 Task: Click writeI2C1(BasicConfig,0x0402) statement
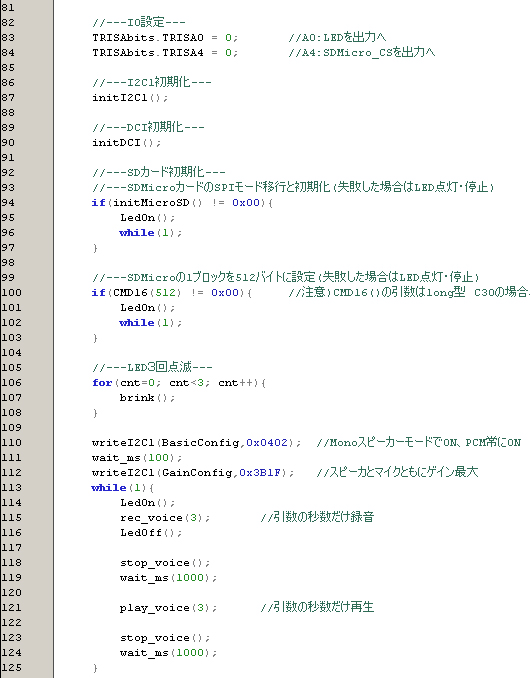coord(196,443)
